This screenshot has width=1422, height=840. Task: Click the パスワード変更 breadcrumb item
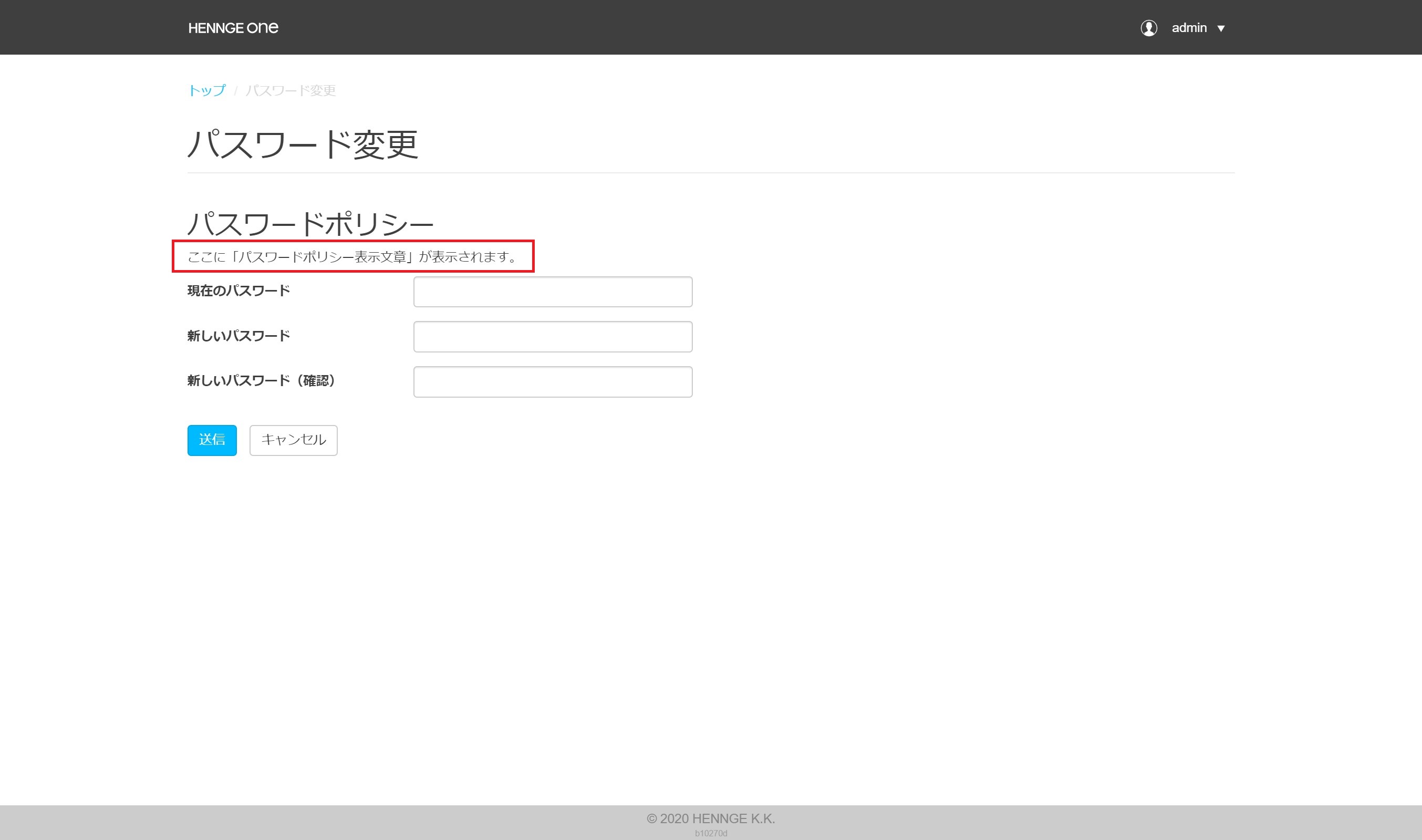tap(290, 90)
